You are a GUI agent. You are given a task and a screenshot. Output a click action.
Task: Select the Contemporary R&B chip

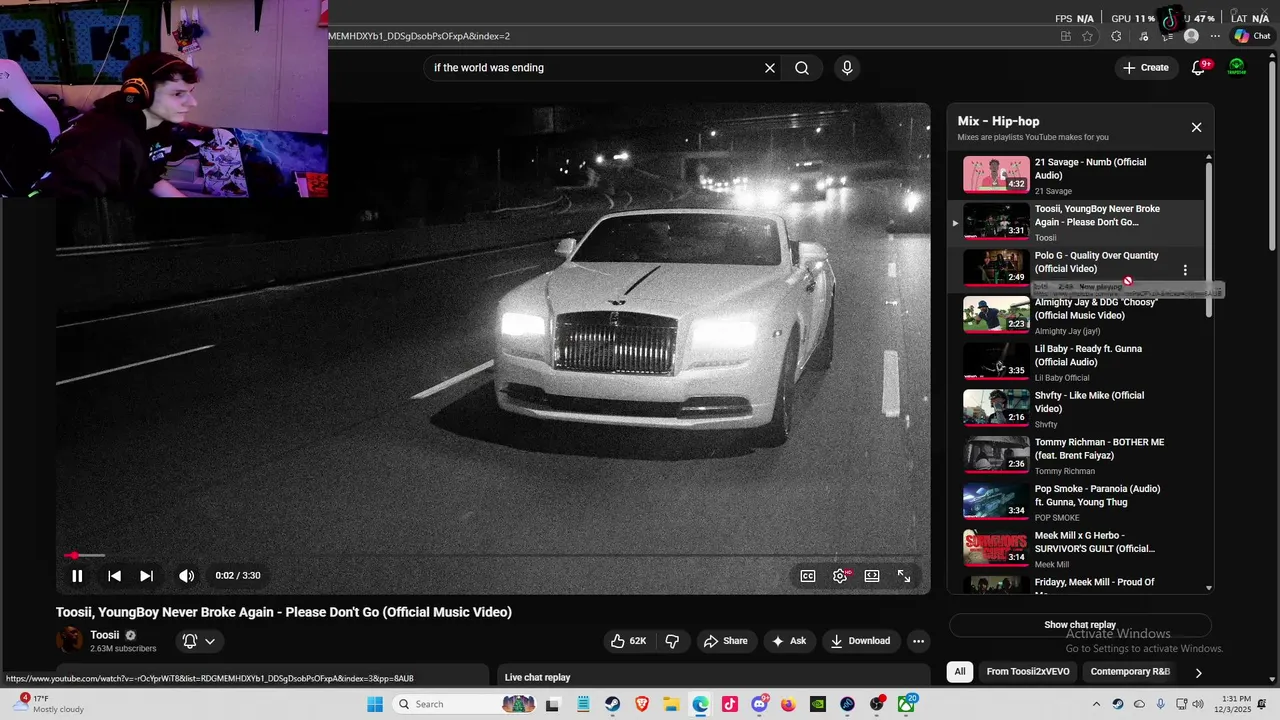[1130, 672]
